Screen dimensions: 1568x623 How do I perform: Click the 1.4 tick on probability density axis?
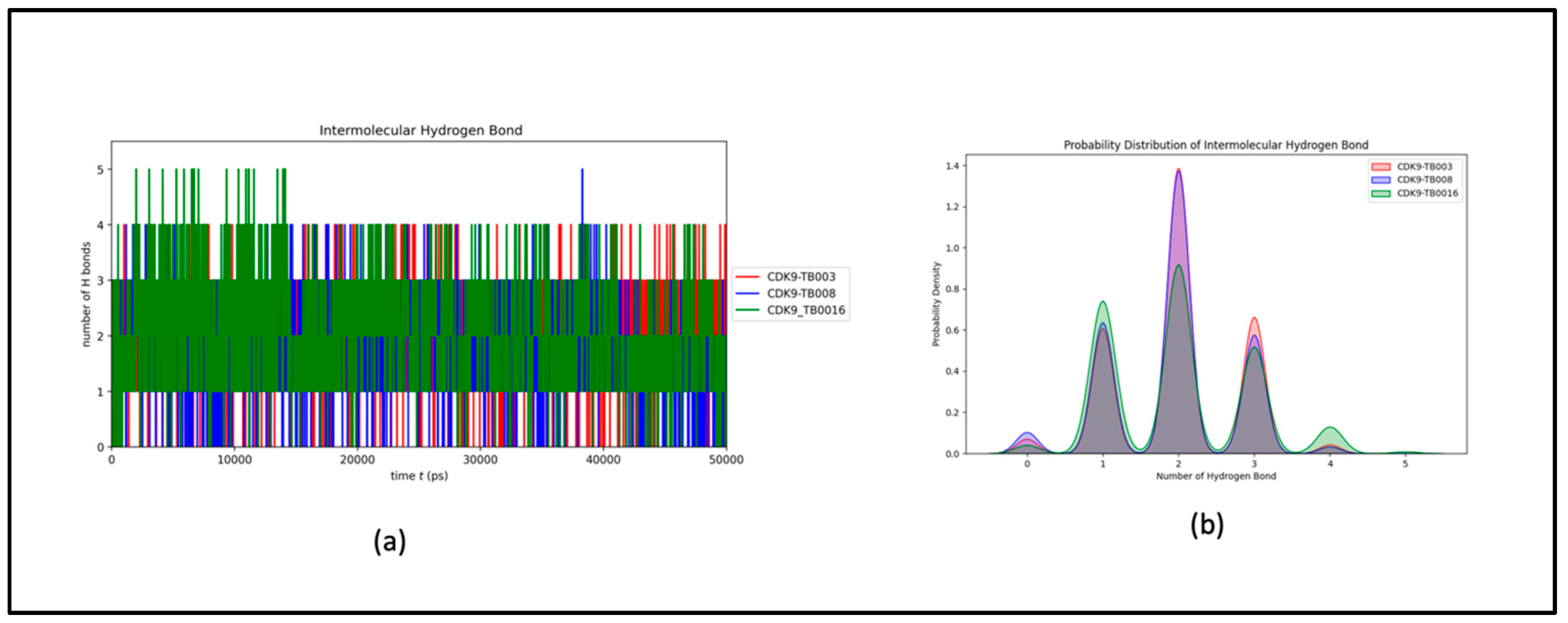click(x=952, y=166)
